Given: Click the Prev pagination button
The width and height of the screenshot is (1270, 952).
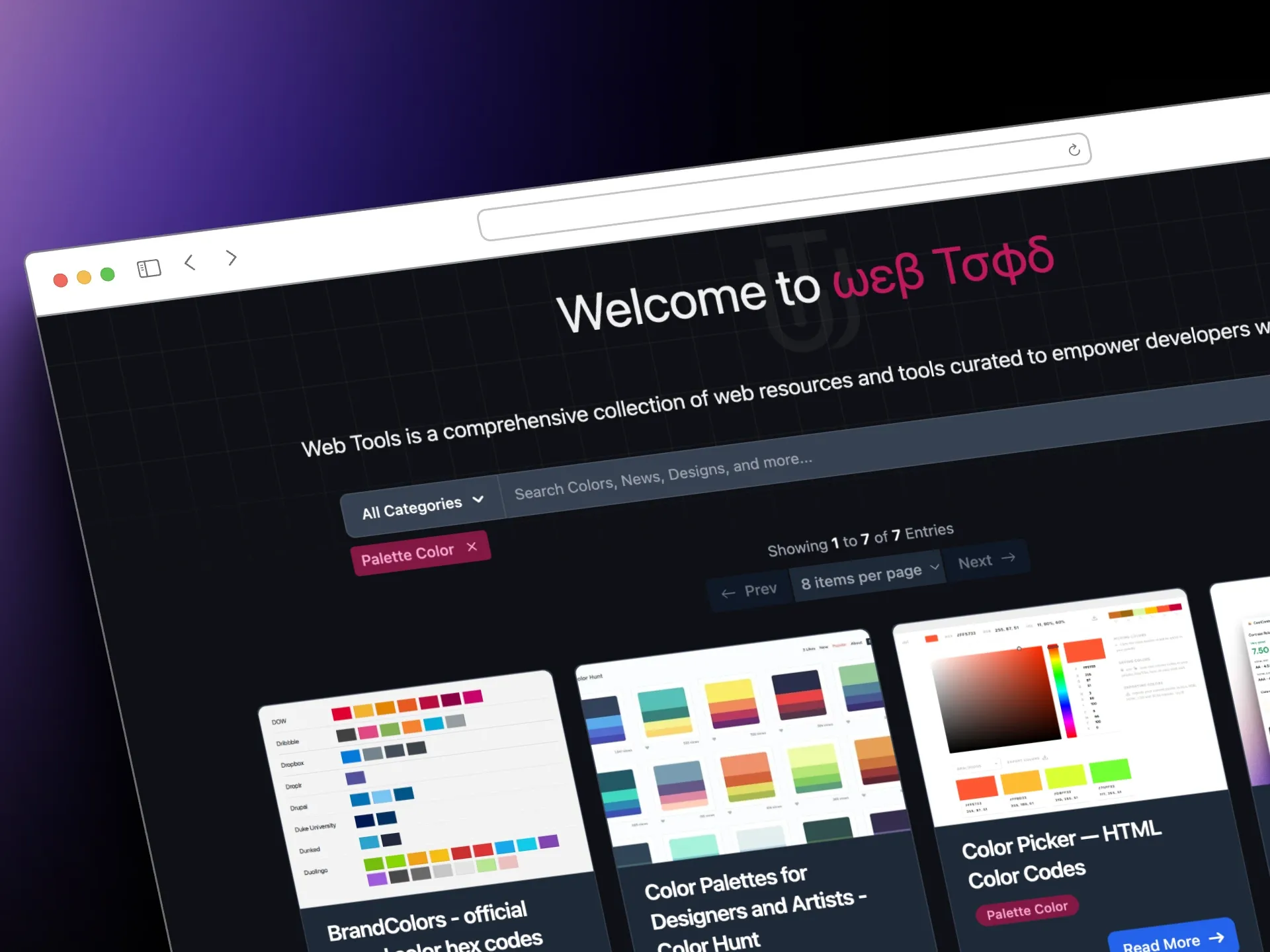Looking at the screenshot, I should 749,590.
